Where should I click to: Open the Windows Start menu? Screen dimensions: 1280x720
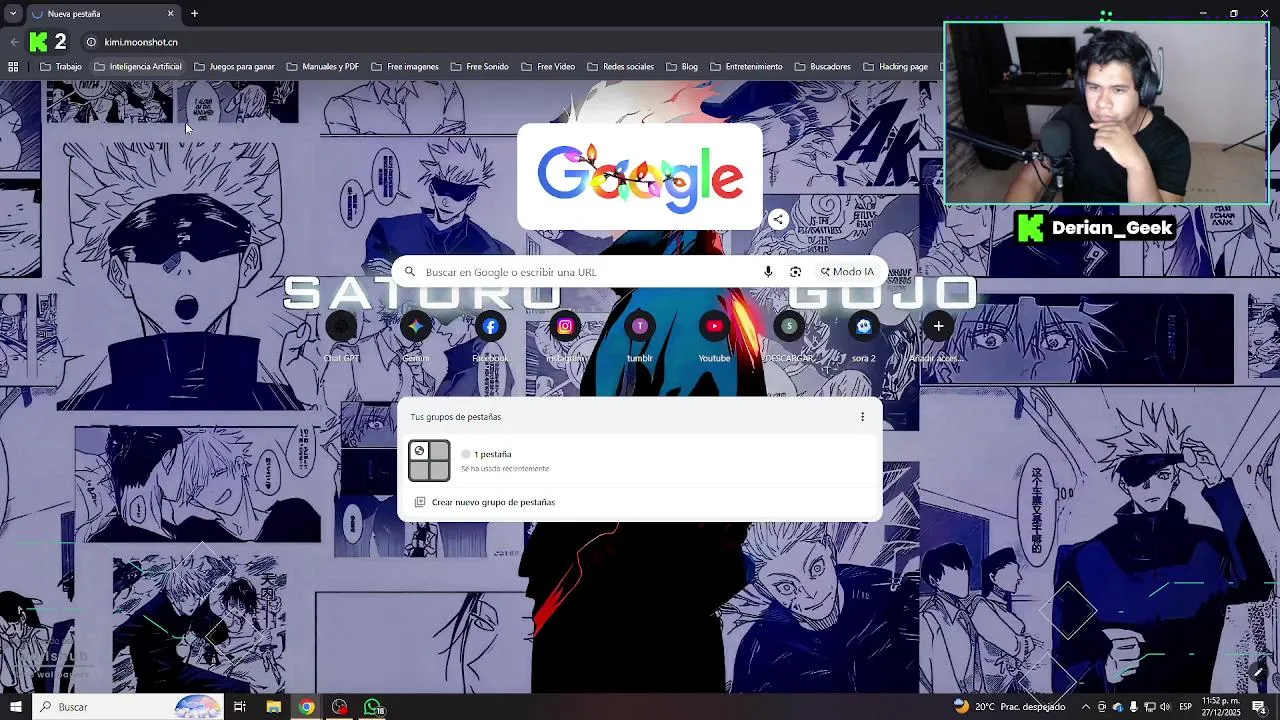click(x=15, y=707)
